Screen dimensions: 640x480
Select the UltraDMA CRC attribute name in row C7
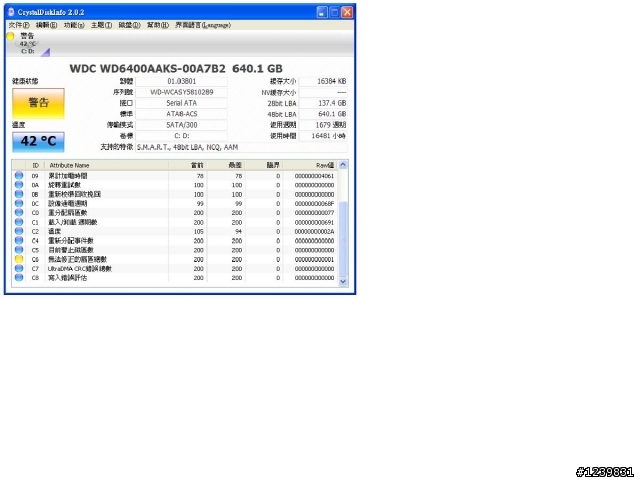coord(80,269)
